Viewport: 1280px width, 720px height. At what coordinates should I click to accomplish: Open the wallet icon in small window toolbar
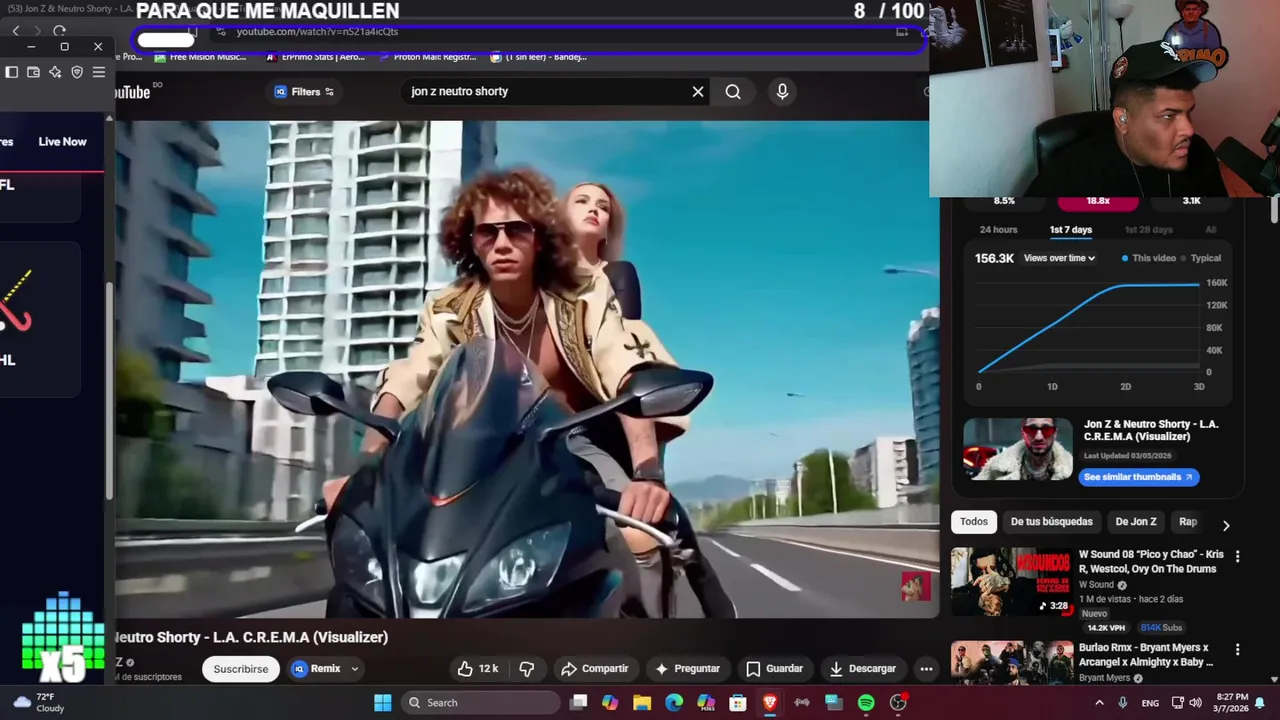coord(33,72)
